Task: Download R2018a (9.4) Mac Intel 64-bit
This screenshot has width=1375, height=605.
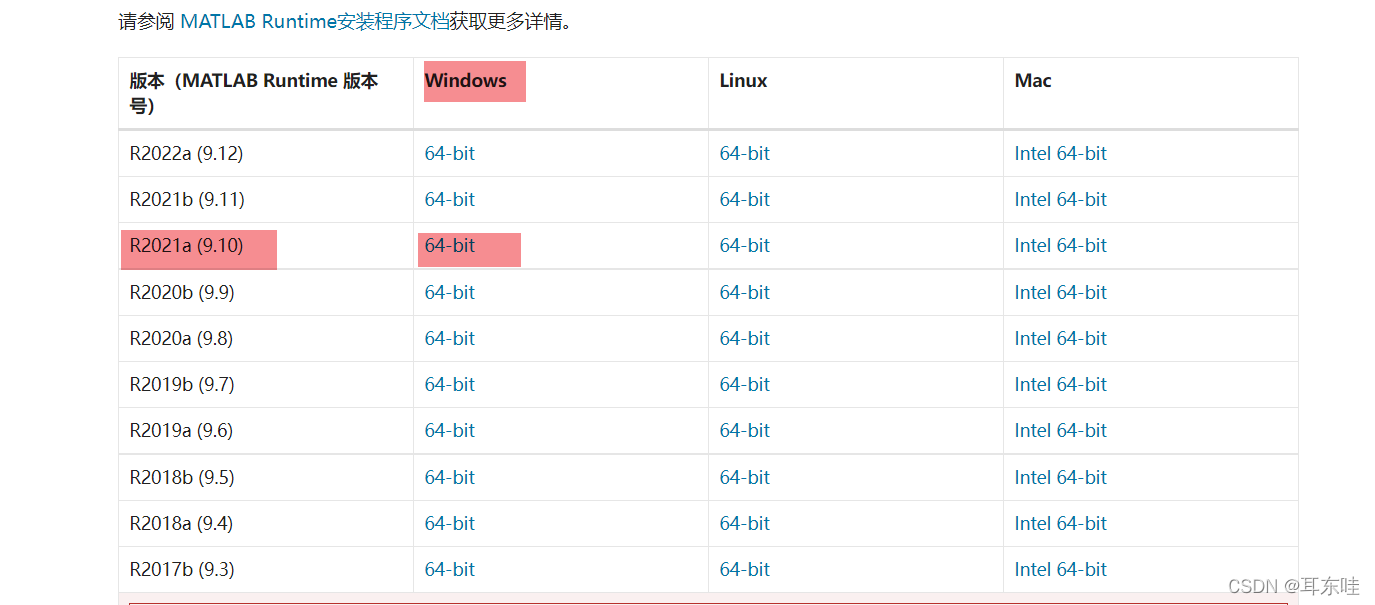Action: coord(1061,524)
